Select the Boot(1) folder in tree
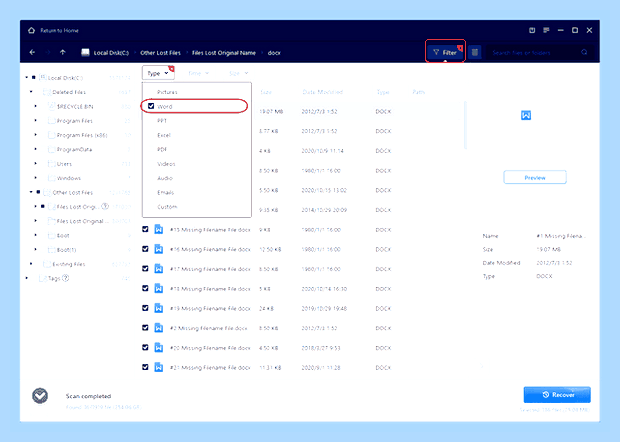The height and width of the screenshot is (442, 620). coord(66,250)
